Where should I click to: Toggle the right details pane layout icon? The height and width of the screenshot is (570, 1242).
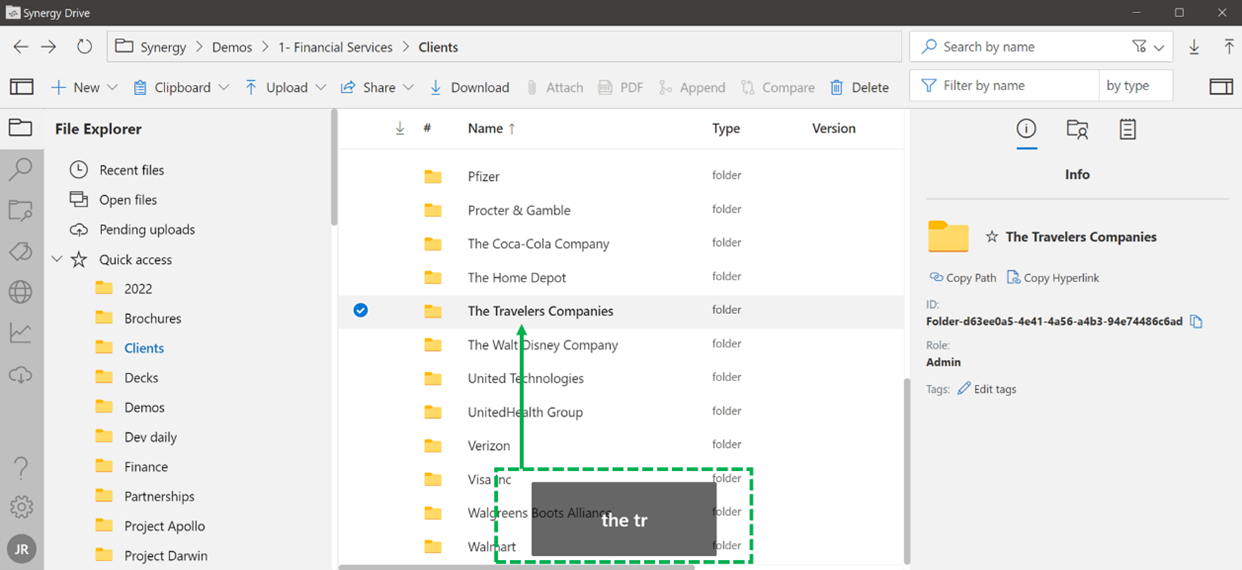(x=1221, y=87)
